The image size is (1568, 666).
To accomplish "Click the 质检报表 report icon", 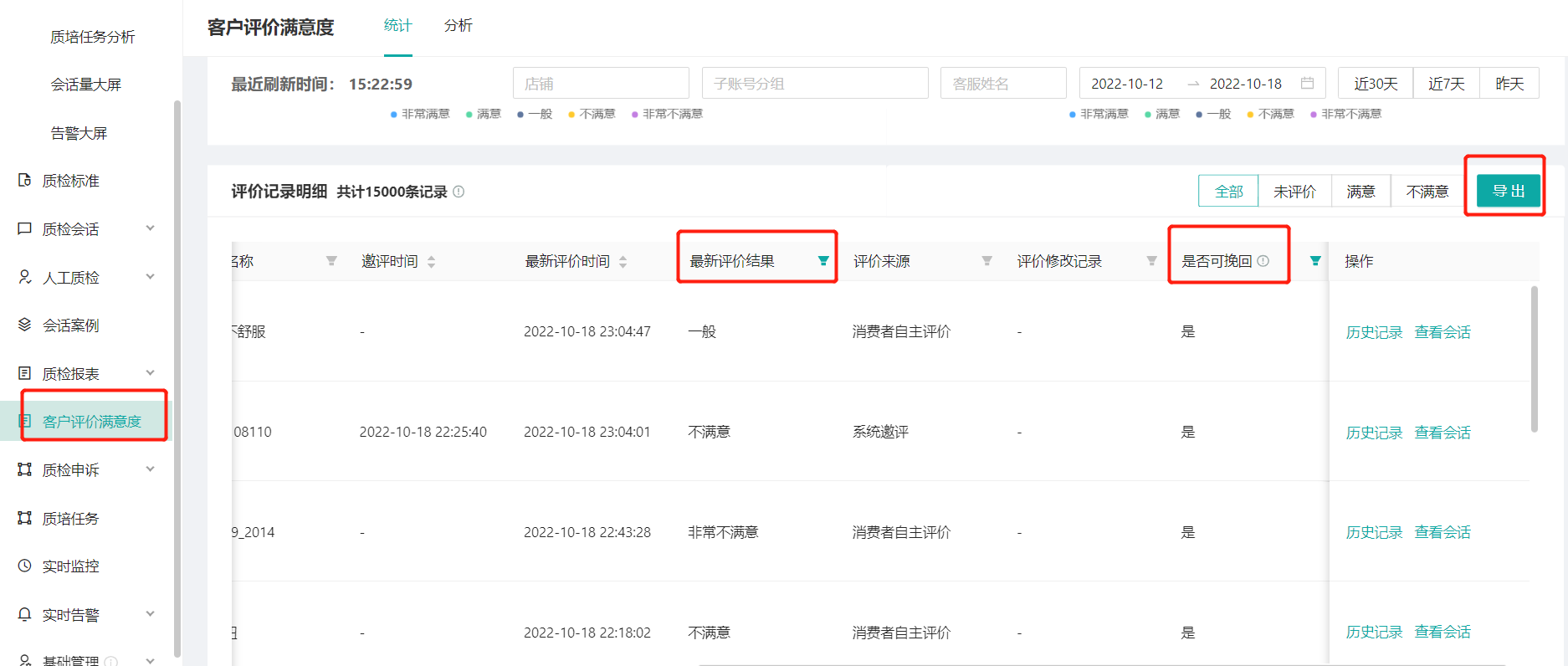I will [x=25, y=373].
